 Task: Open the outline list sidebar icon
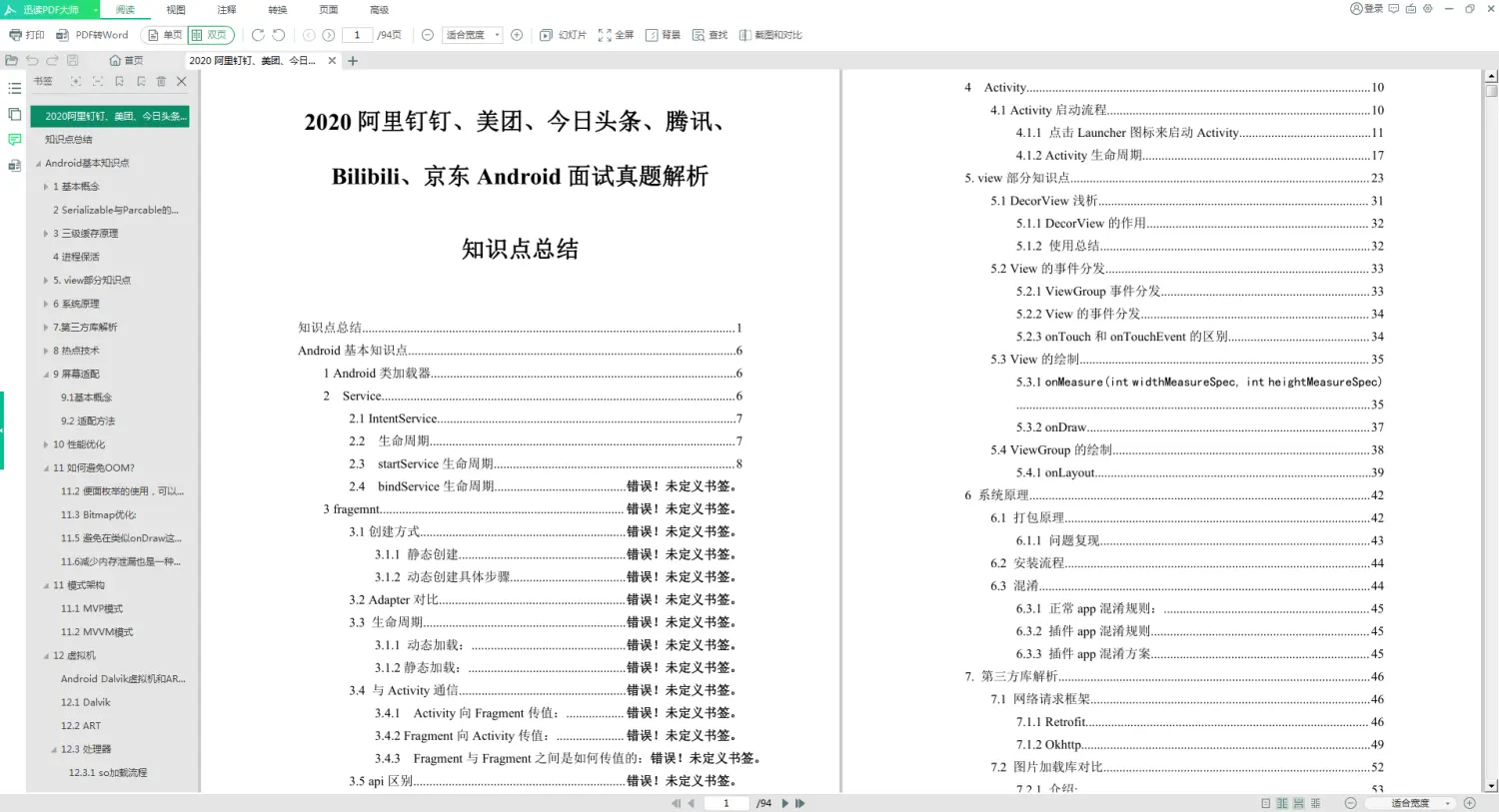14,89
